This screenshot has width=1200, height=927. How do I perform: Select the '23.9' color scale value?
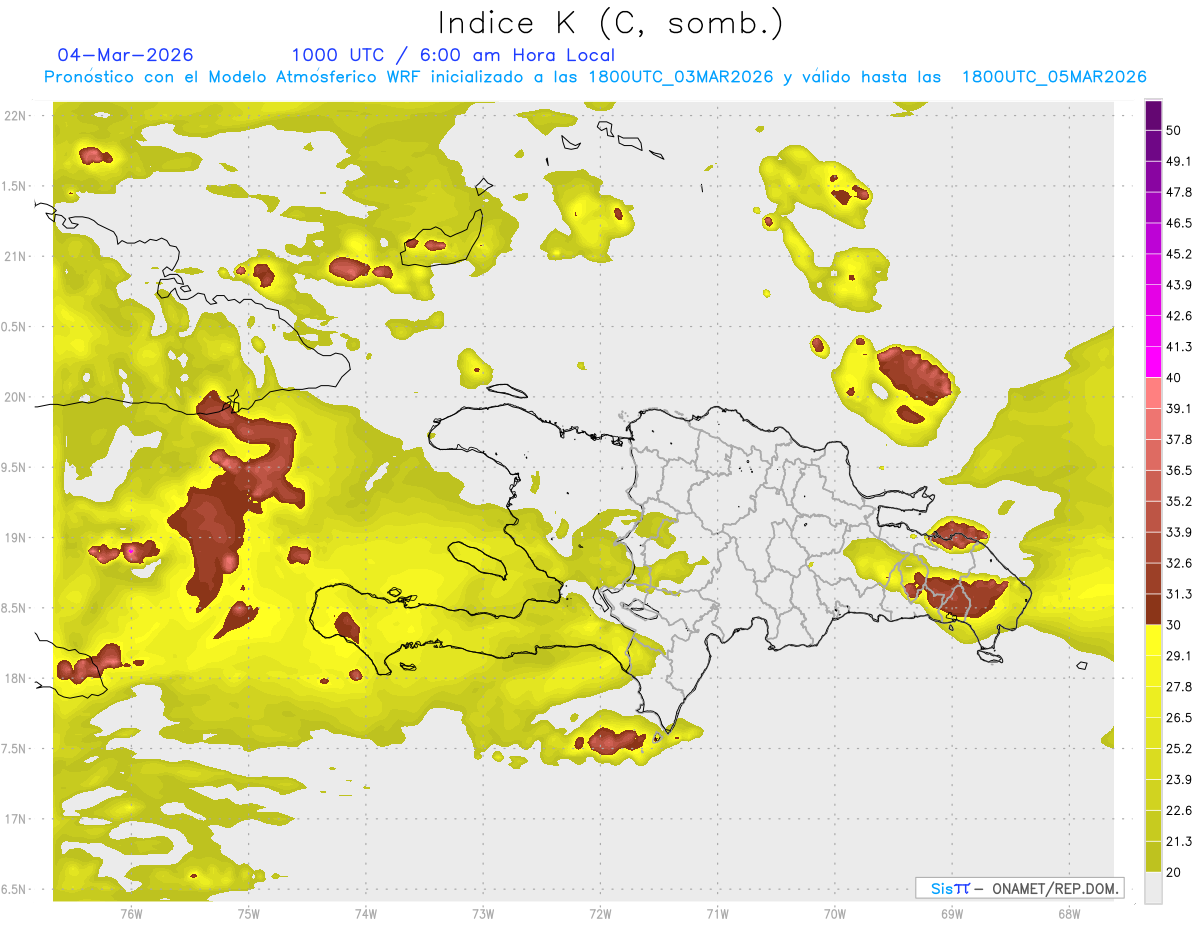tap(1179, 780)
